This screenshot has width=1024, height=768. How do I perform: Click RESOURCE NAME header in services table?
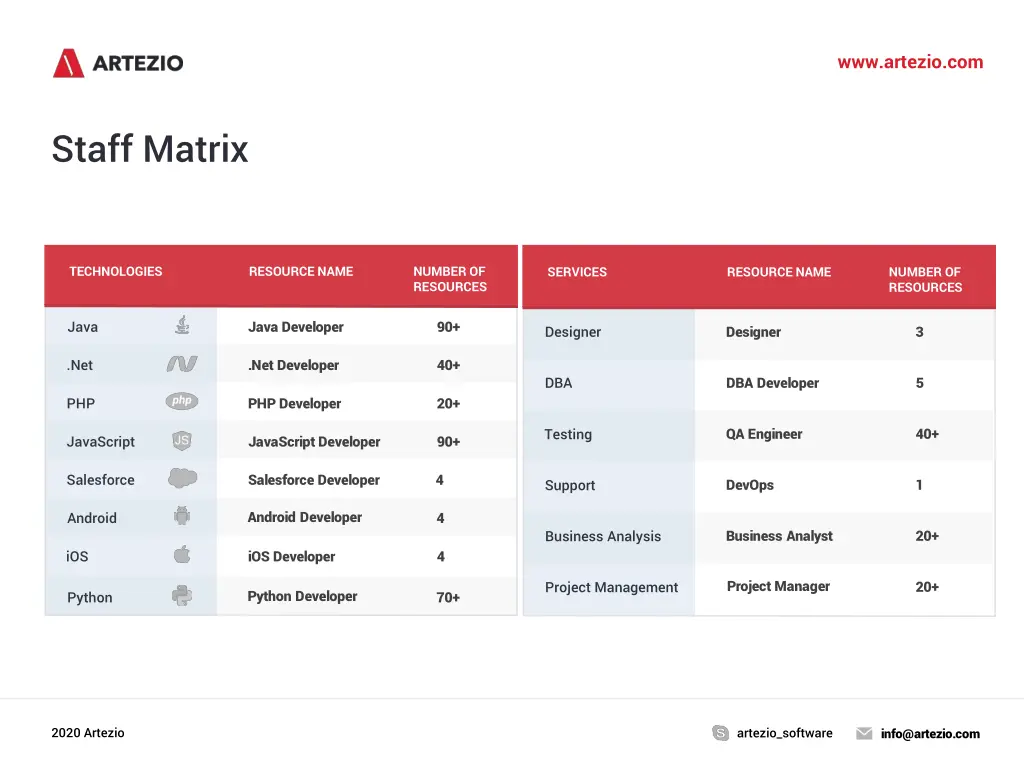(778, 272)
